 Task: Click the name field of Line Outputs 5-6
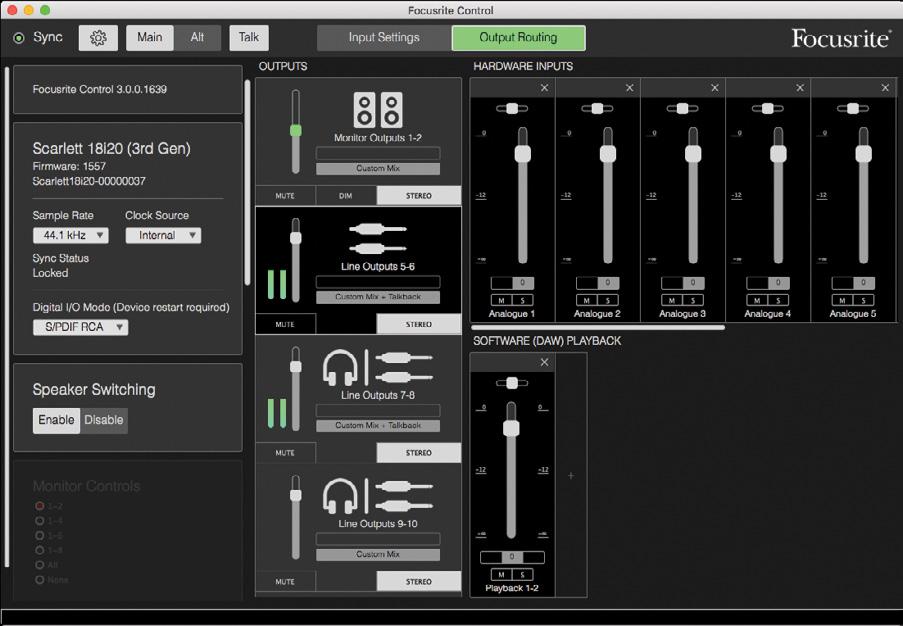(x=378, y=282)
